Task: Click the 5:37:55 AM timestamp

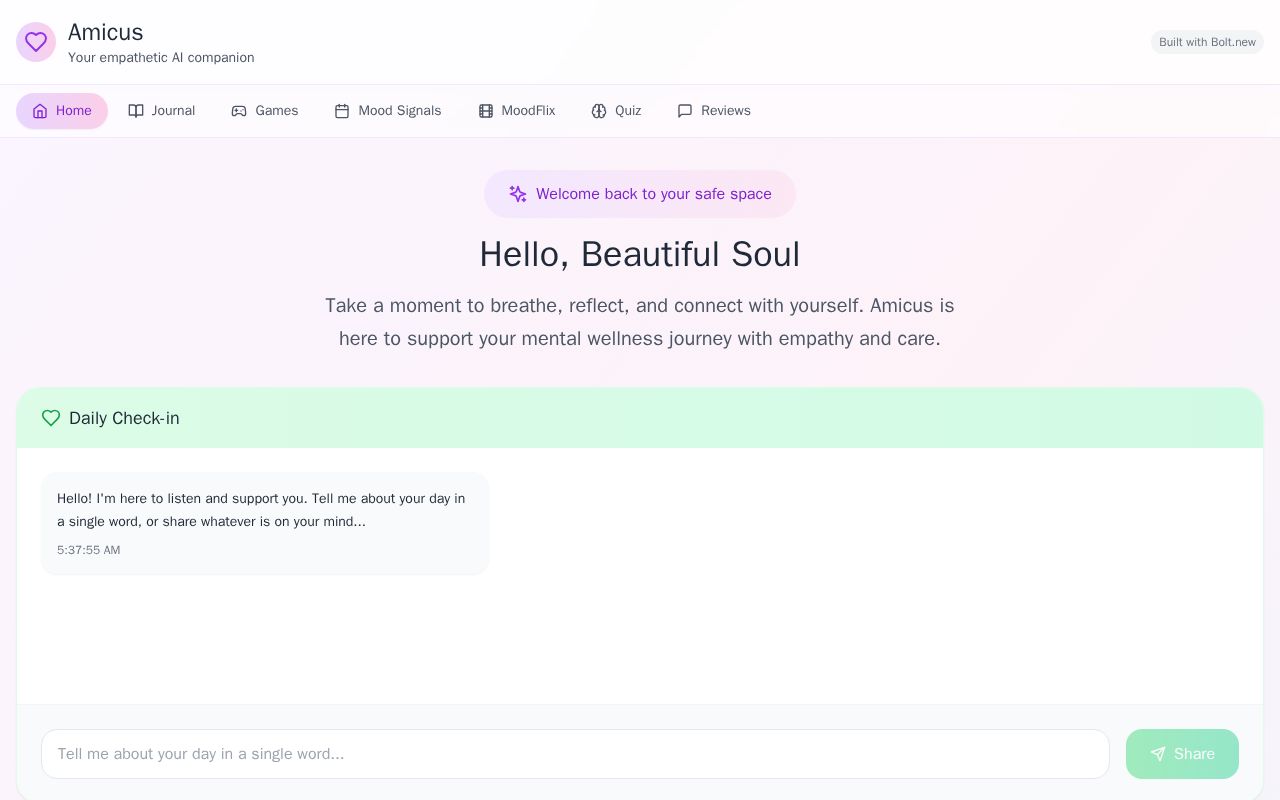Action: pyautogui.click(x=88, y=550)
